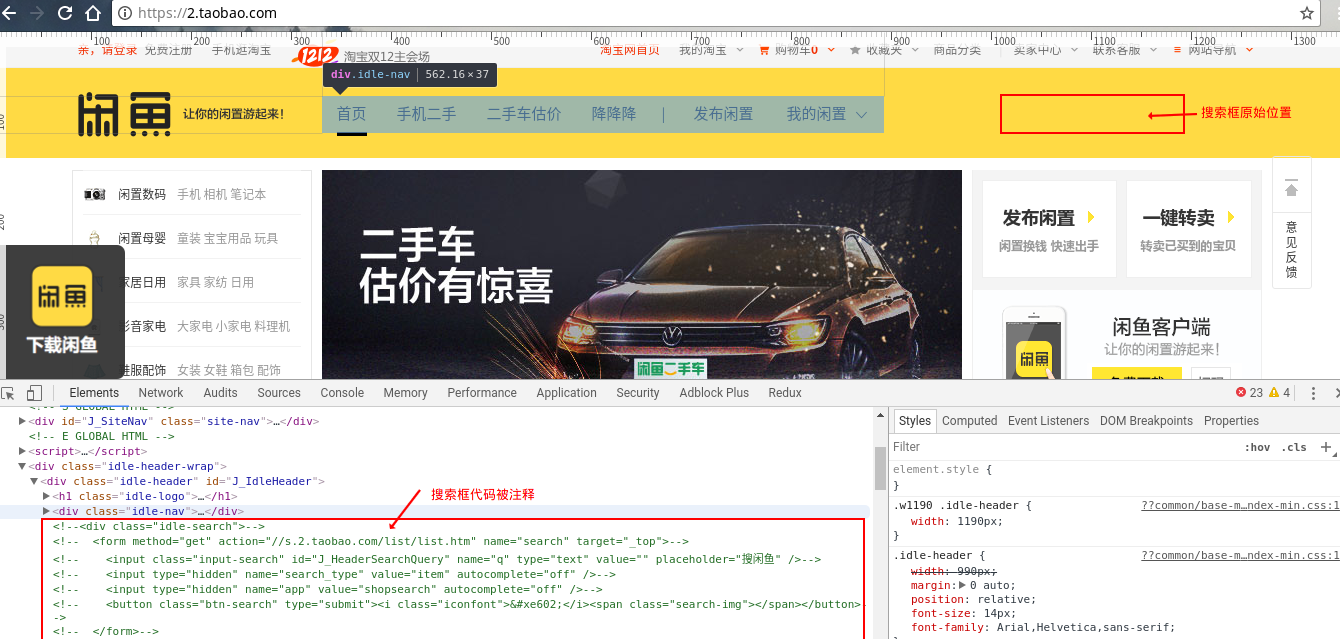The width and height of the screenshot is (1340, 639).
Task: Toggle the :hov element state pane
Action: [x=1260, y=446]
